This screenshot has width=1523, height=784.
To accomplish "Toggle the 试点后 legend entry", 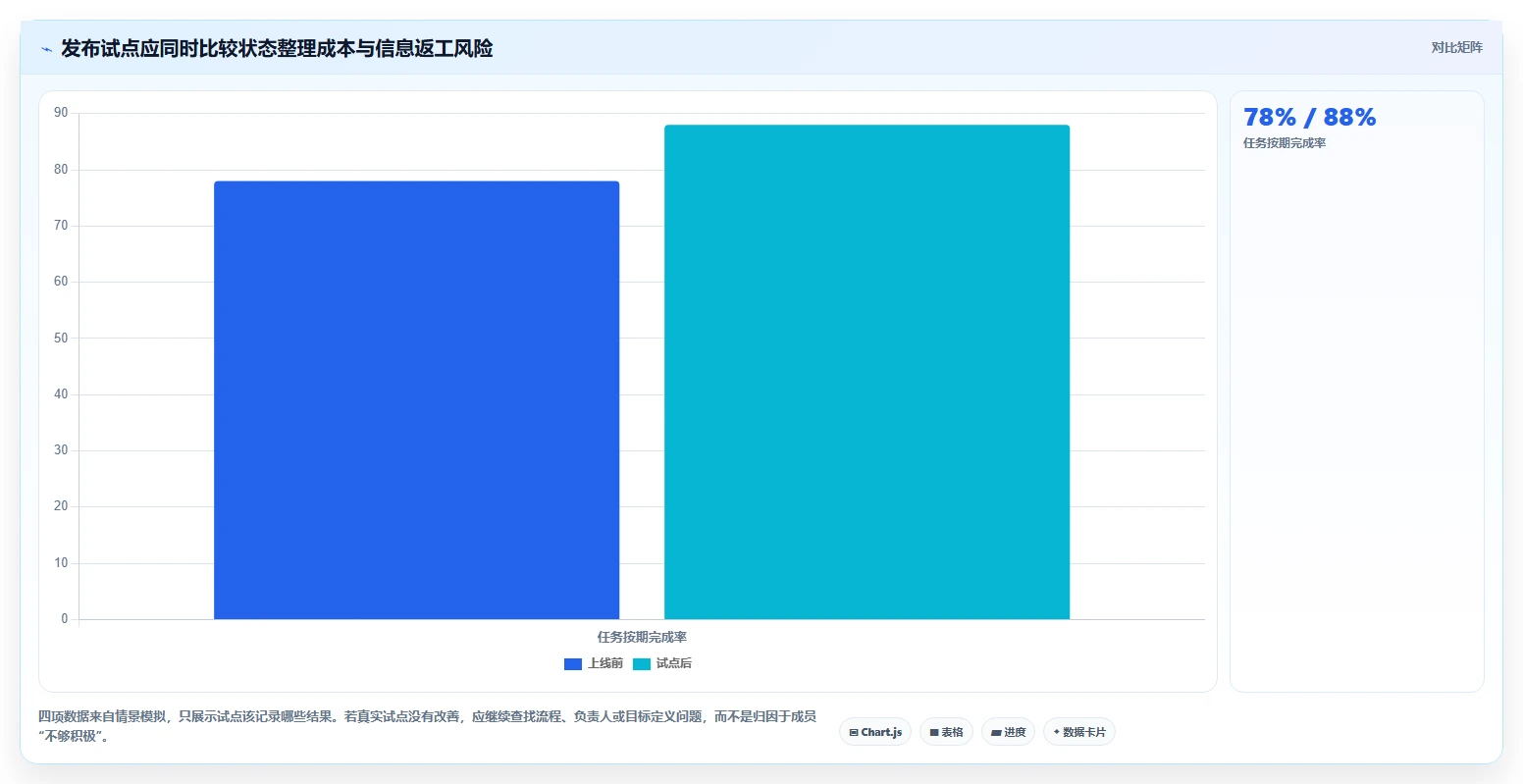I will pyautogui.click(x=662, y=664).
